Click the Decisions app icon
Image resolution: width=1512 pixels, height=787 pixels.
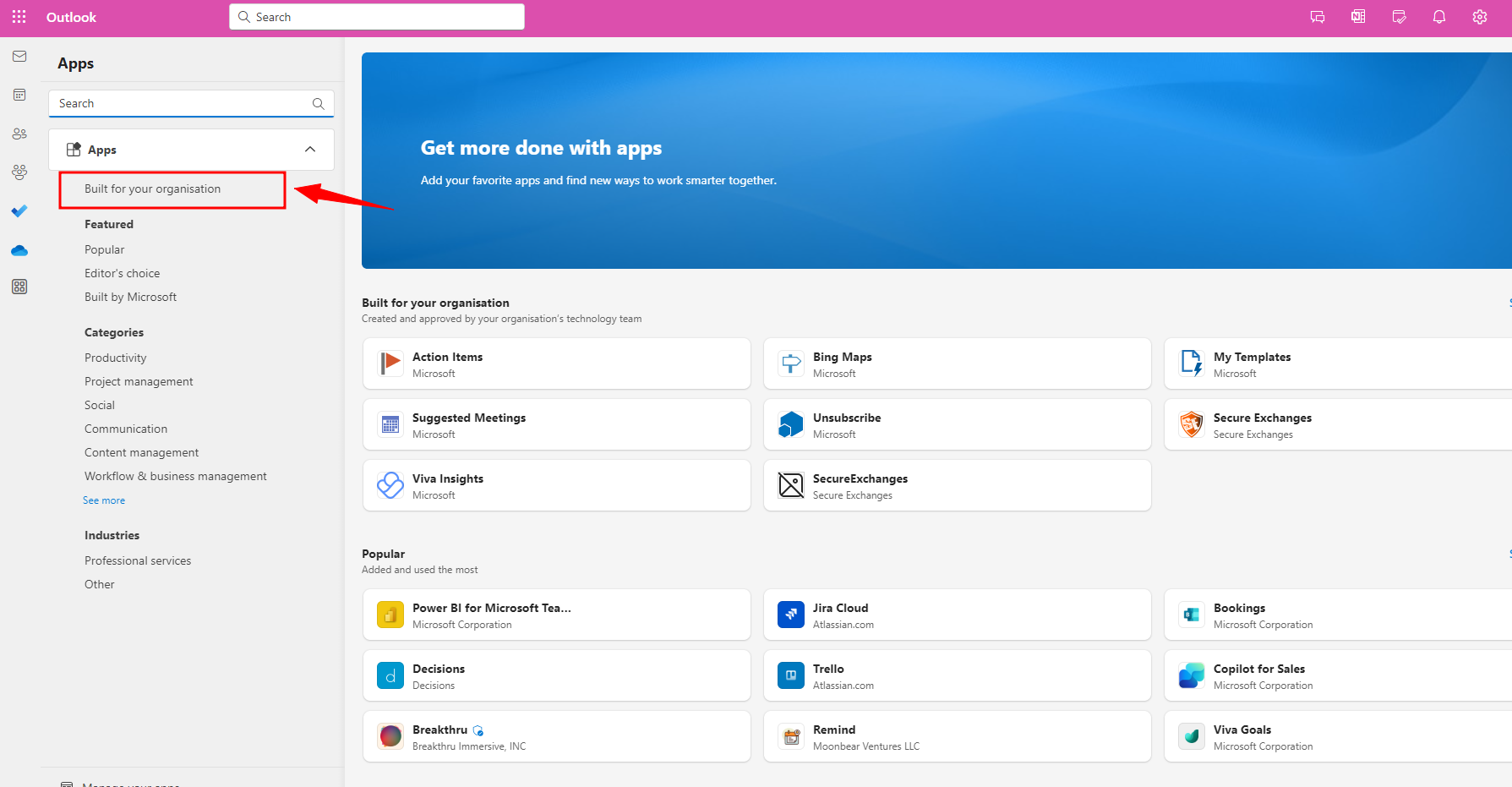(x=390, y=675)
